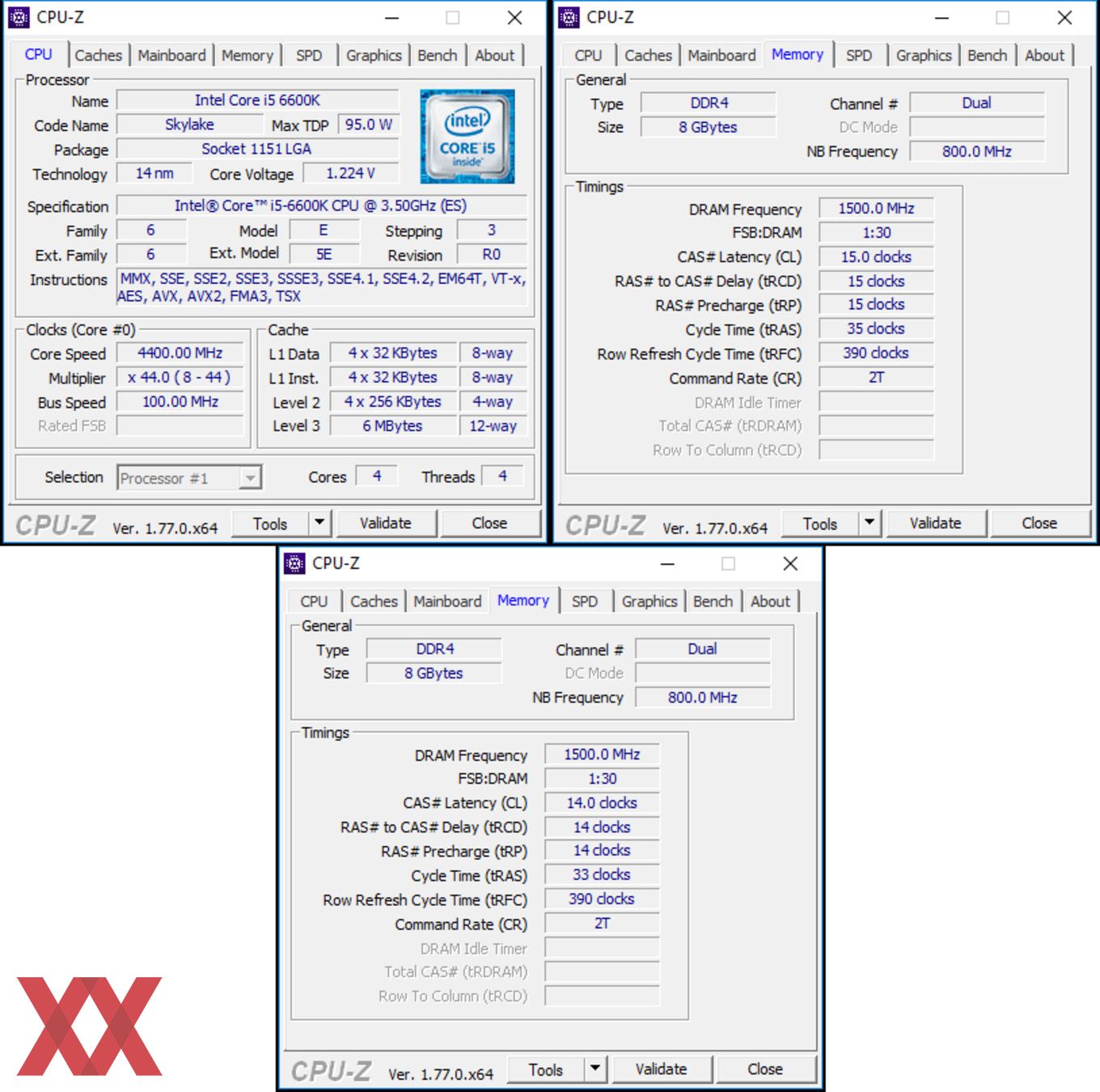Open the About tab in the top-right window
This screenshot has width=1100, height=1092.
tap(1044, 55)
